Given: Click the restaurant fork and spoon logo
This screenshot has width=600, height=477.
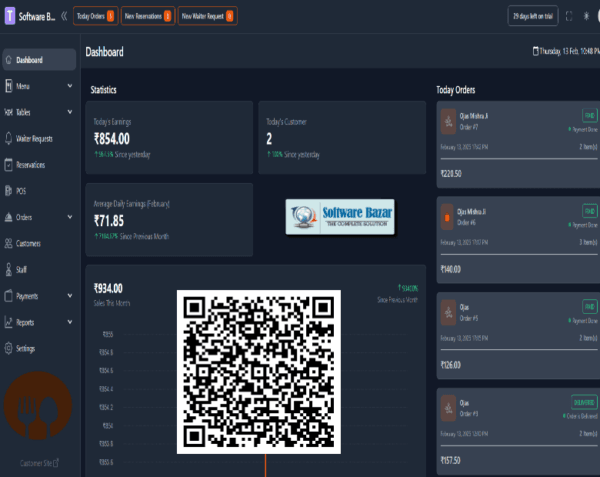Looking at the screenshot, I should [x=38, y=405].
